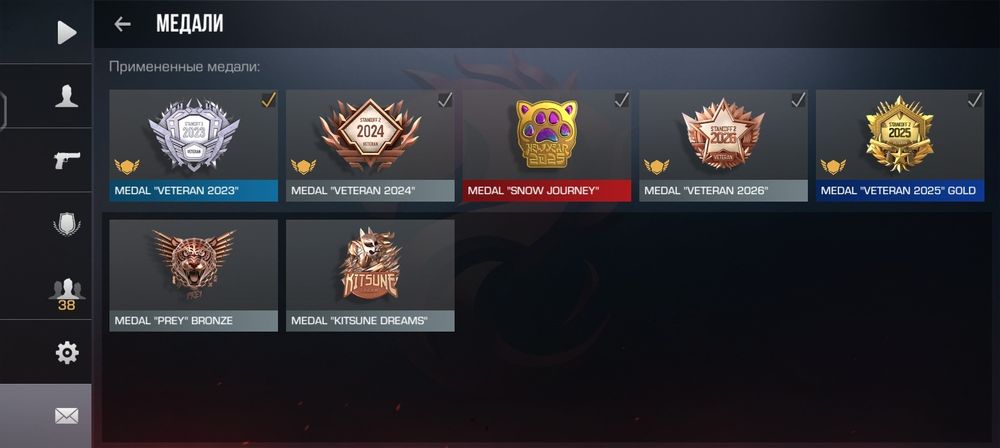Open the mail envelope icon

[x=66, y=416]
